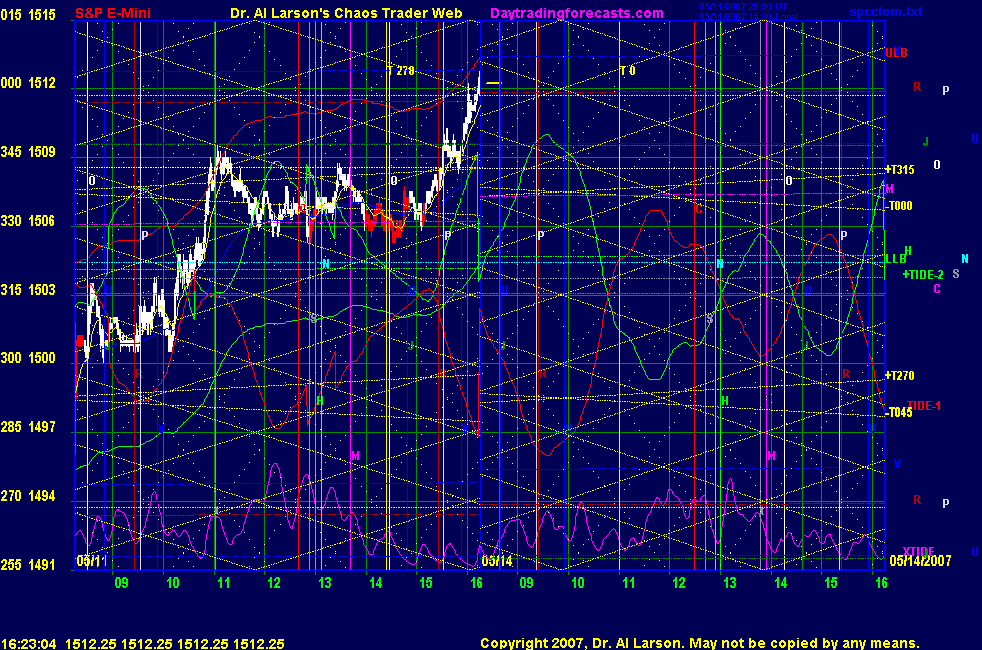Image resolution: width=982 pixels, height=650 pixels.
Task: Click the 015 1515 price axis label
Action: click(28, 15)
